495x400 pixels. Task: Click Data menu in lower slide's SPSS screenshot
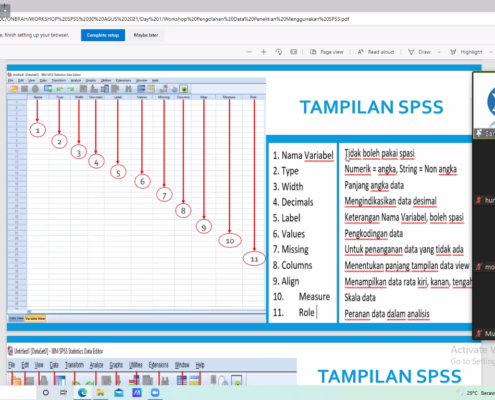[x=54, y=365]
